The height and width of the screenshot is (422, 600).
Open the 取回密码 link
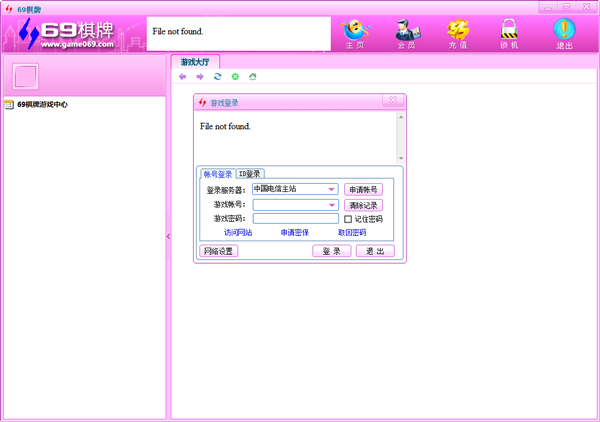click(x=352, y=233)
